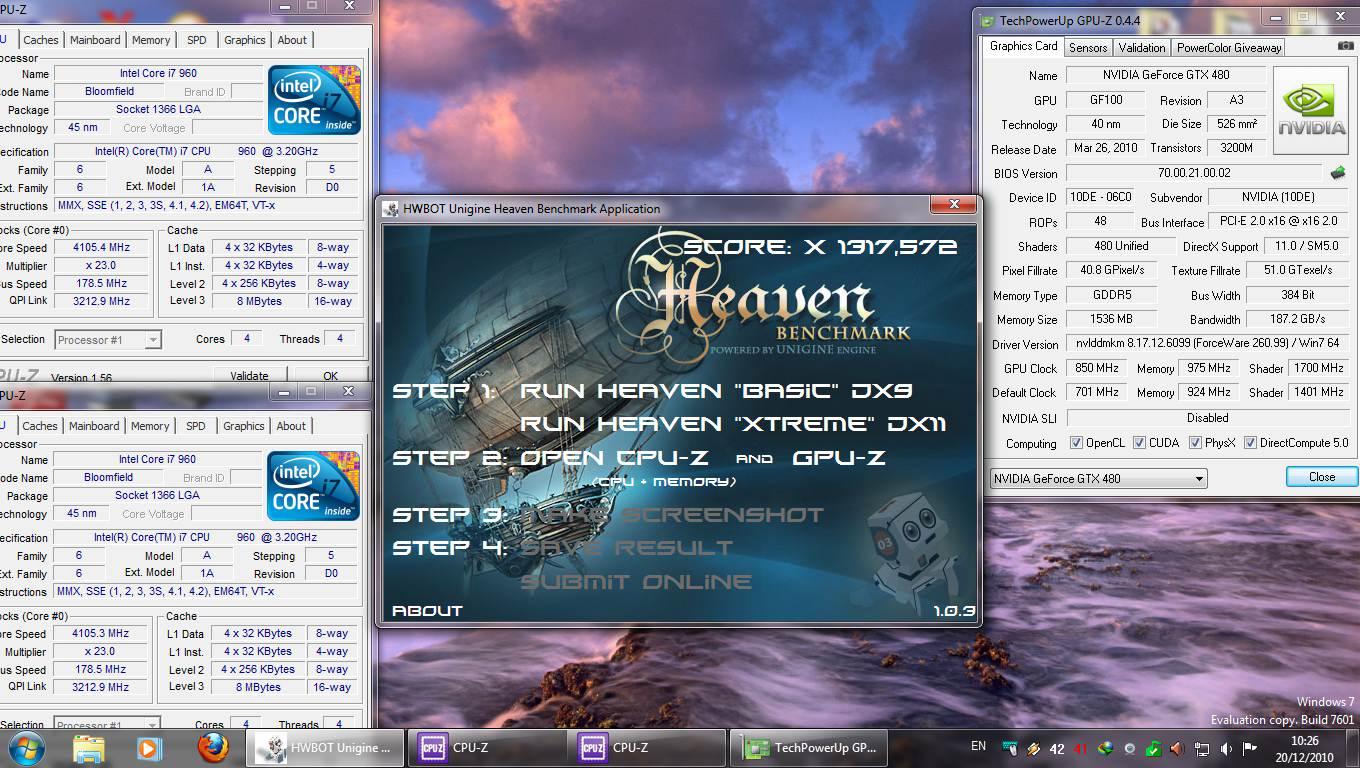Image resolution: width=1360 pixels, height=768 pixels.
Task: Click the NVIDIA SLI Disabled field
Action: point(1208,418)
